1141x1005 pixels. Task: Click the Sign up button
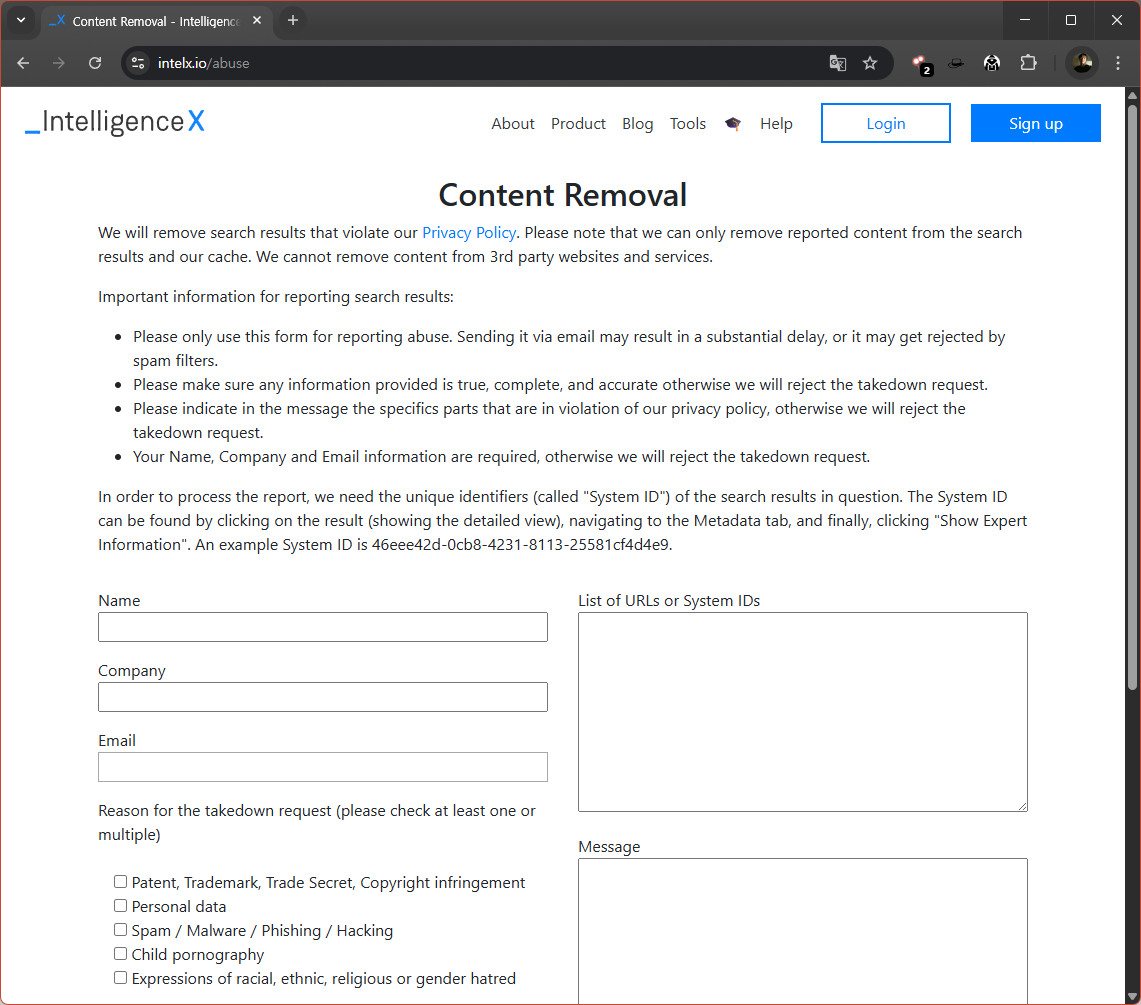1035,123
